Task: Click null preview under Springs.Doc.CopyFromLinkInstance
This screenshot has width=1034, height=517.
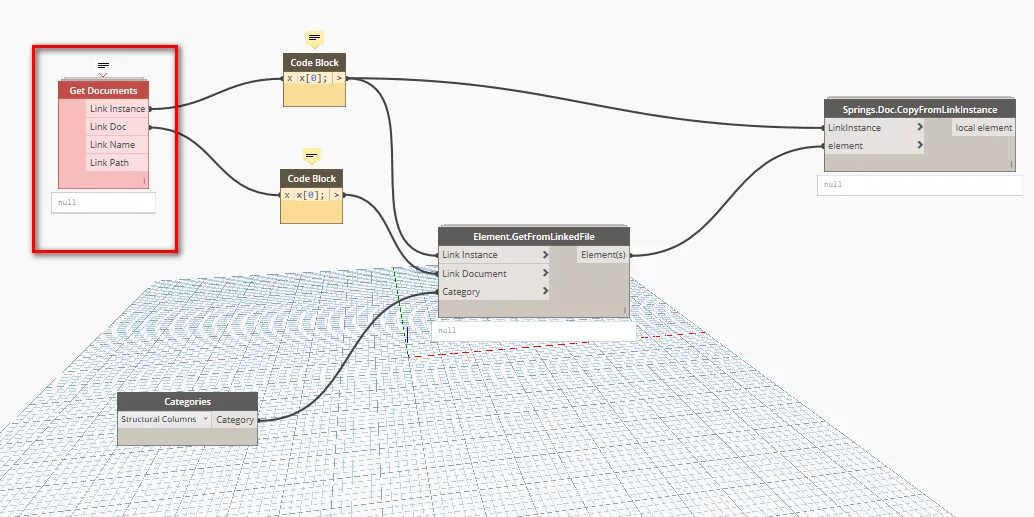Action: pyautogui.click(x=919, y=185)
